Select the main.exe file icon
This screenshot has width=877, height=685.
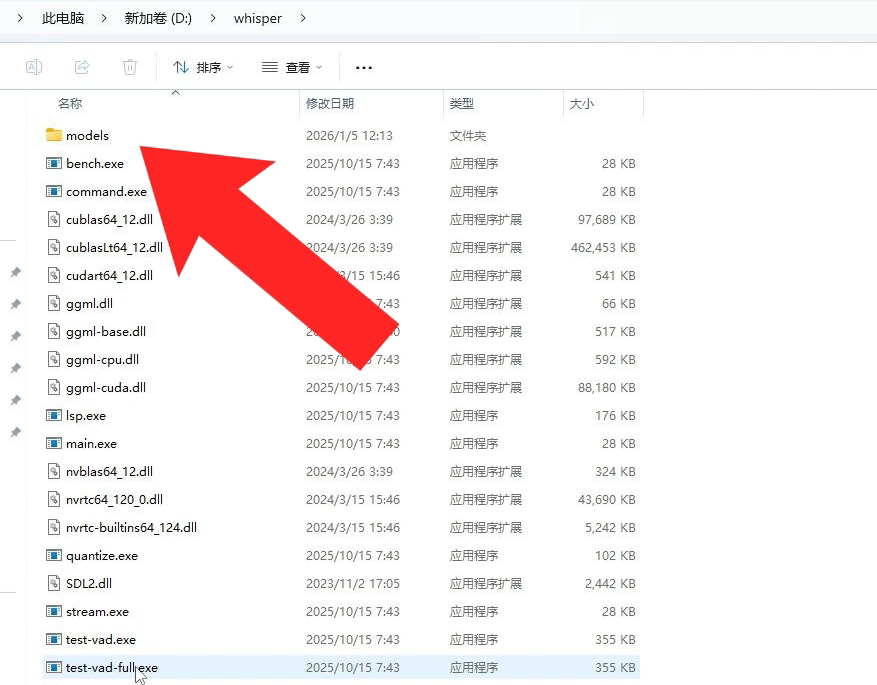(x=54, y=443)
